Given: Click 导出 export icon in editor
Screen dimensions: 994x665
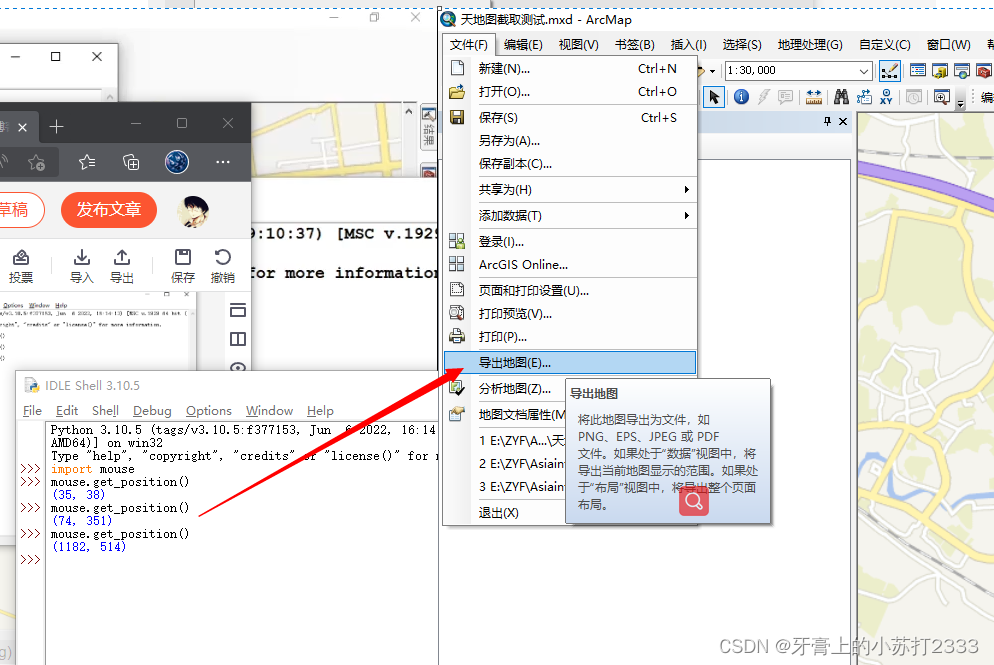Looking at the screenshot, I should (122, 266).
